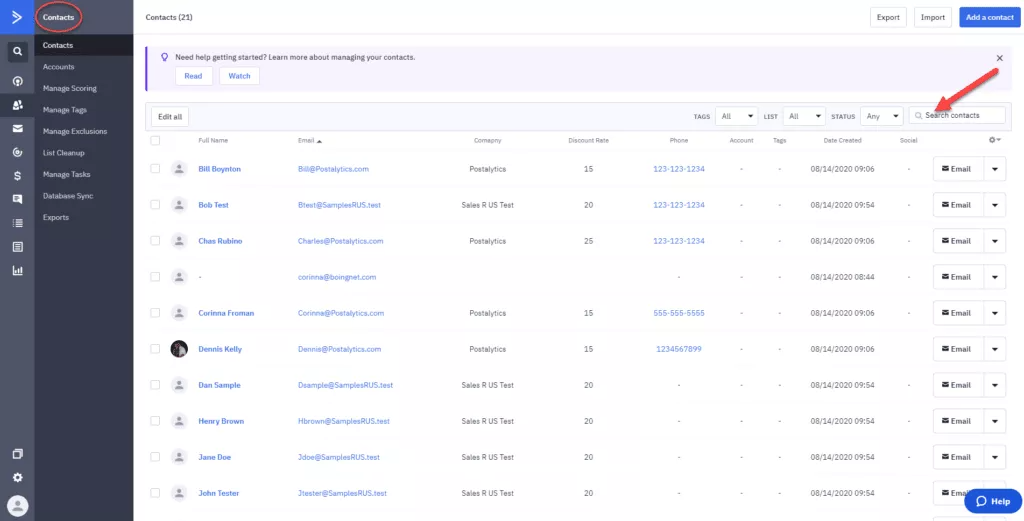
Task: Check the box for Dennis Kelly
Action: click(x=155, y=349)
